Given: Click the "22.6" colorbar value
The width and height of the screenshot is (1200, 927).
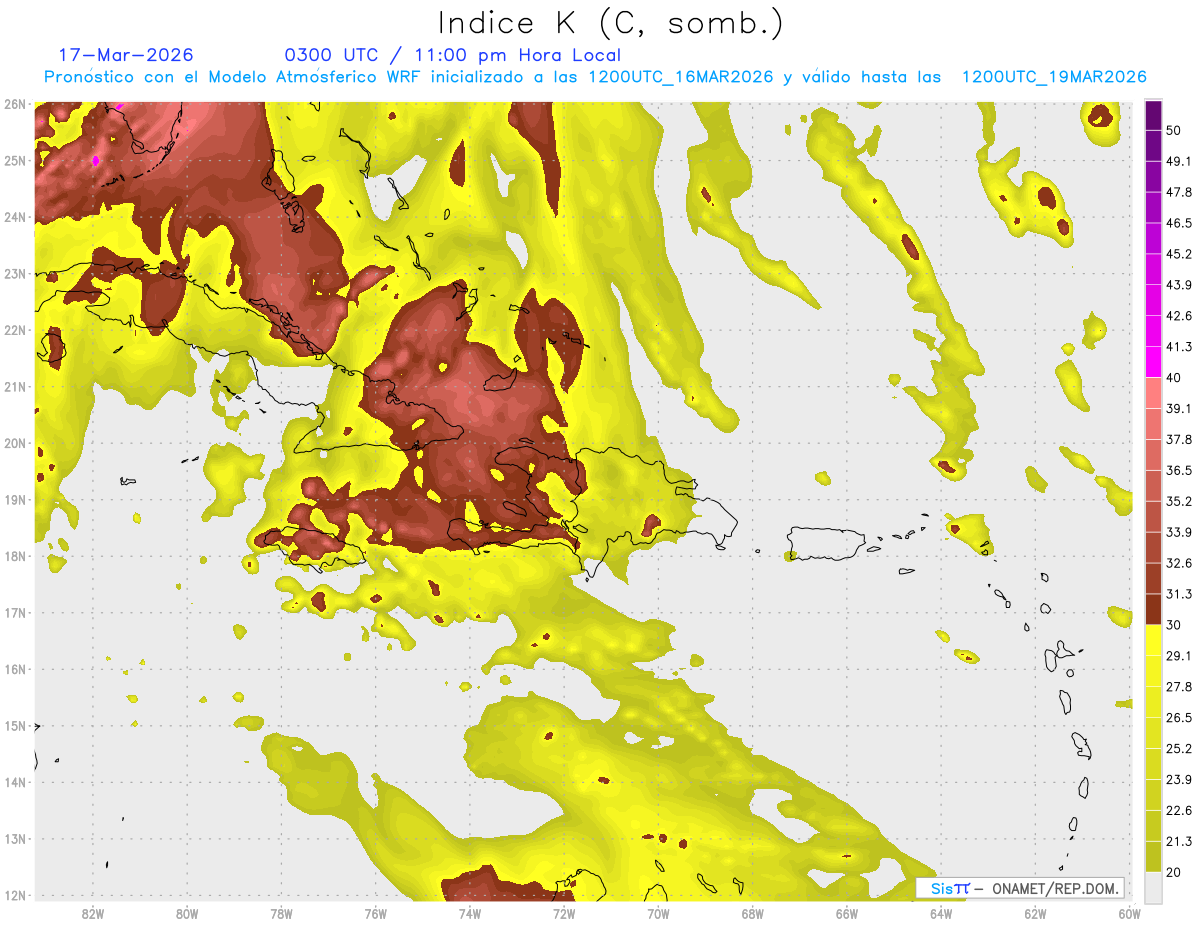Looking at the screenshot, I should (1180, 810).
